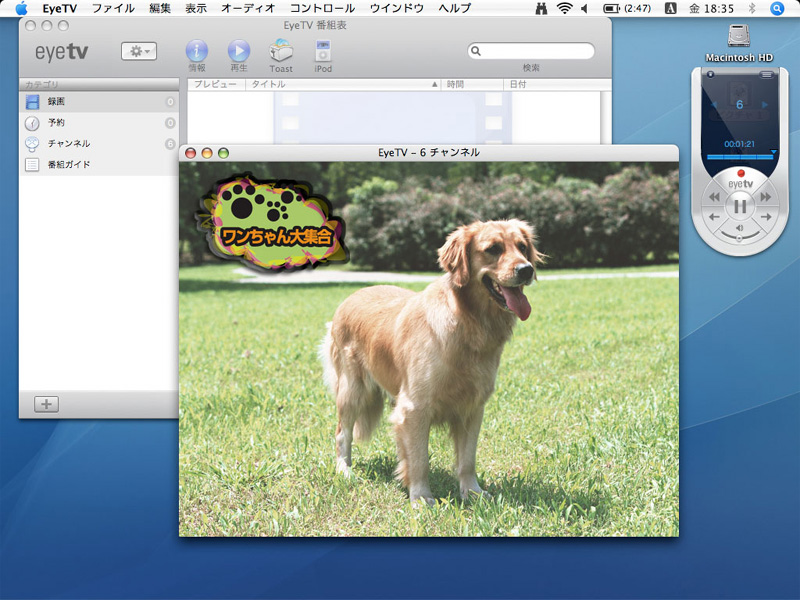800x600 pixels.
Task: Open 番組ガイド (Program Guide) in the sidebar
Action: (69, 165)
